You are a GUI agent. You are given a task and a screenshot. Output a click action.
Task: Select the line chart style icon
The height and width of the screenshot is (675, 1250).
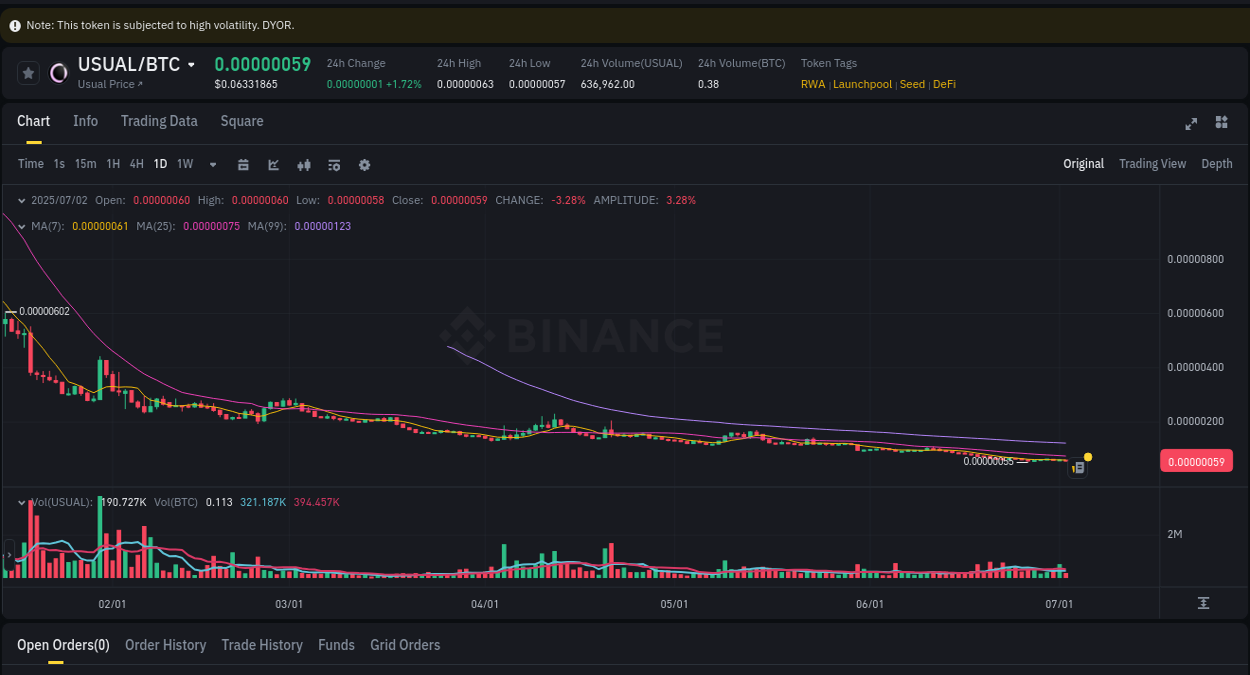coord(273,164)
